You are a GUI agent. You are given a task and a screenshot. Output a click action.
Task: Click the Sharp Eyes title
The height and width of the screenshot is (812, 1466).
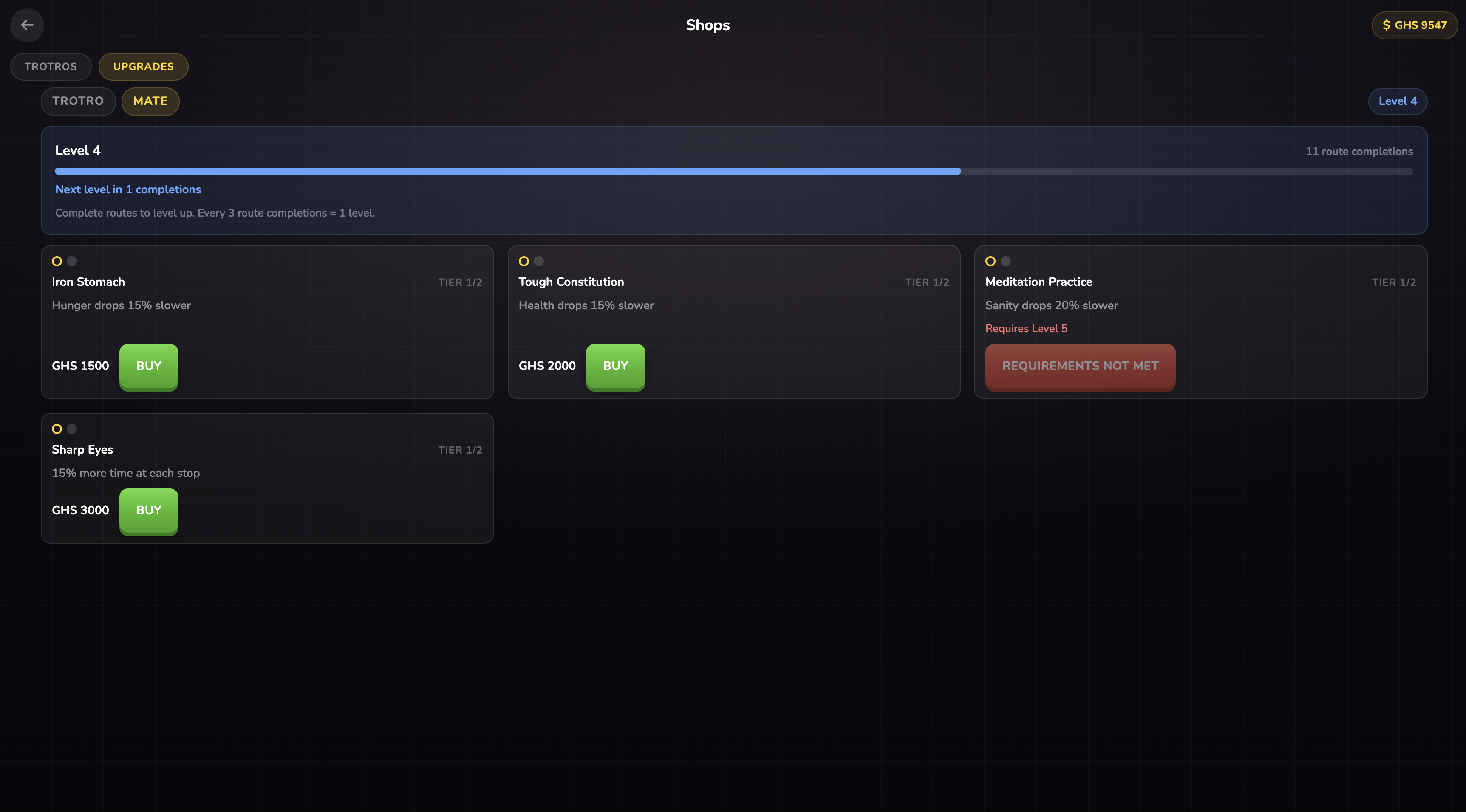(82, 450)
